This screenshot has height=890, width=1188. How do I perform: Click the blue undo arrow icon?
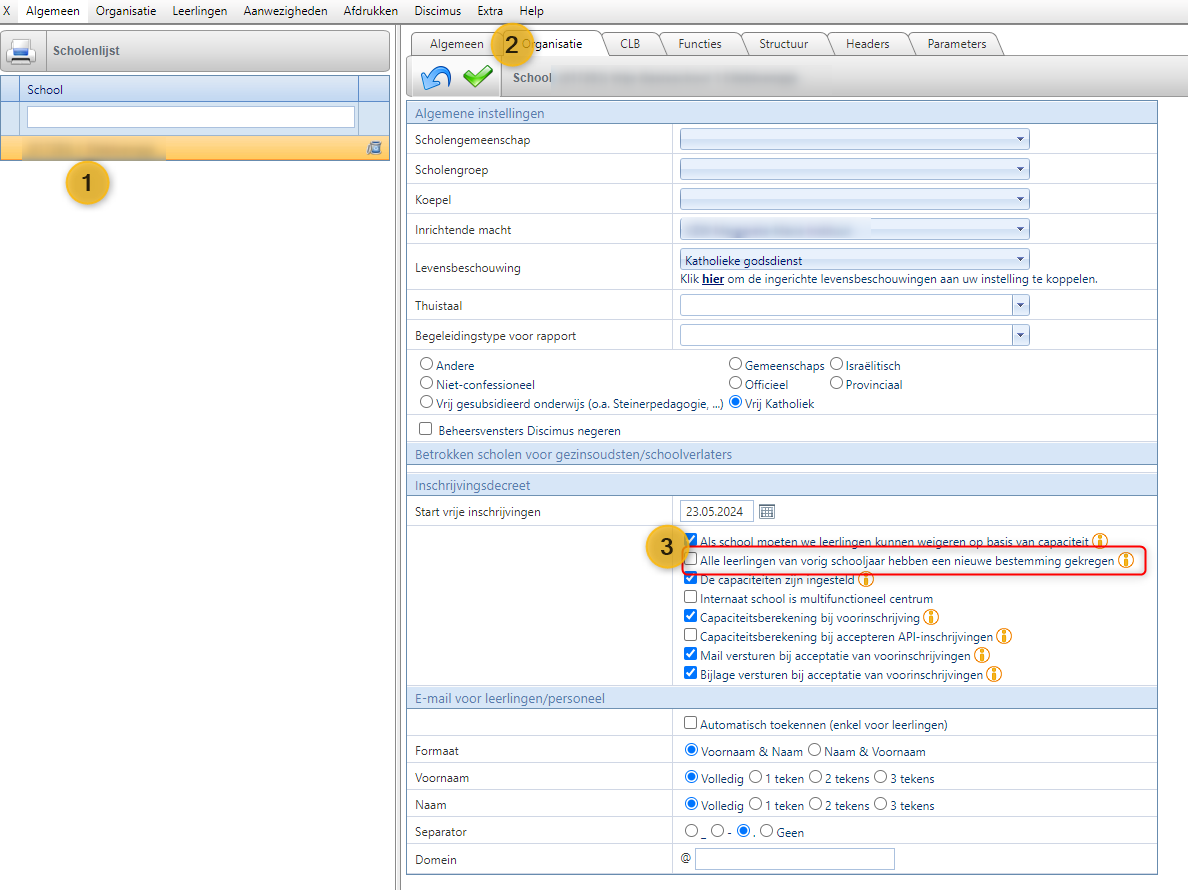pos(436,77)
